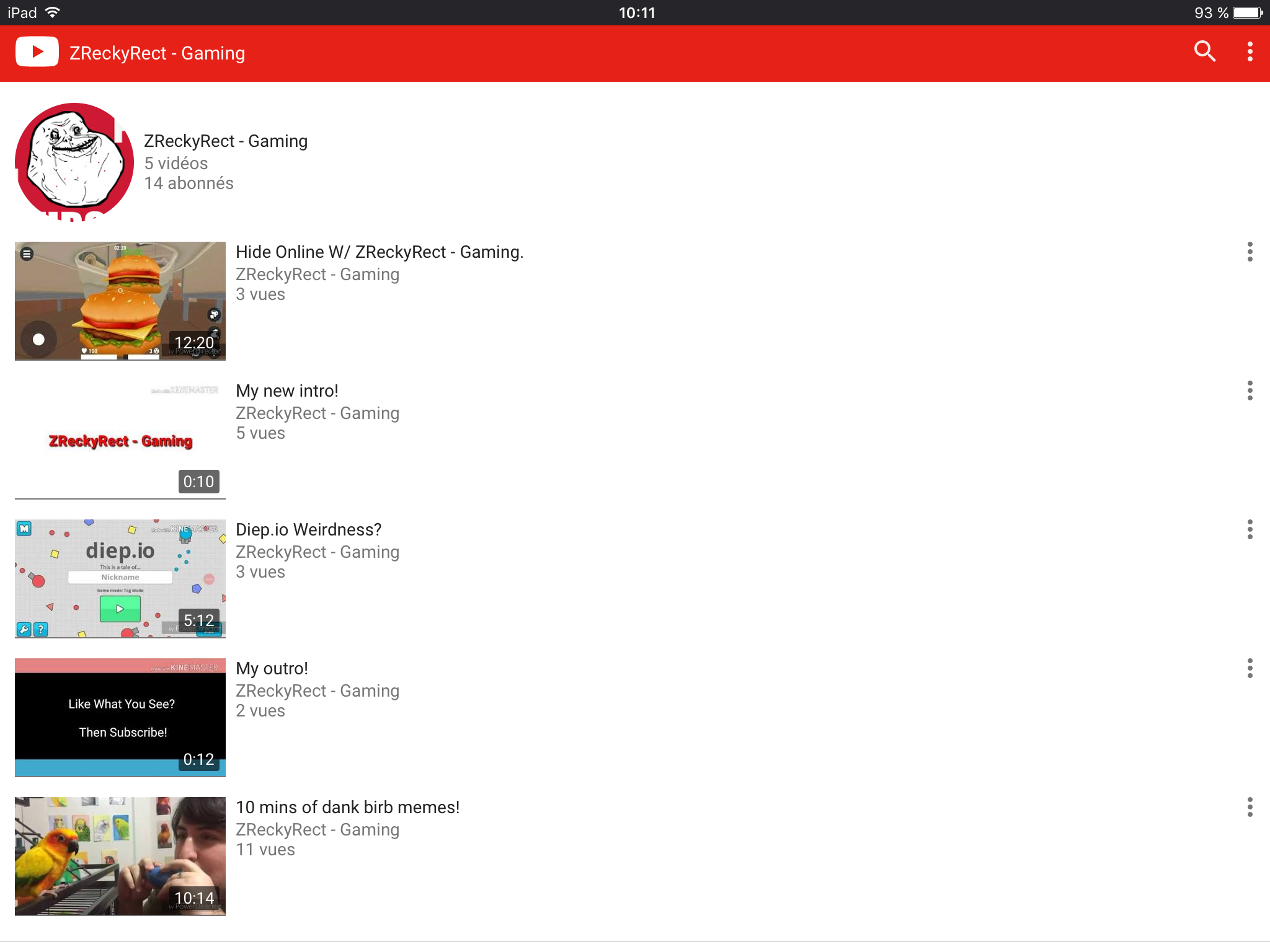Screen dimensions: 1270x952
Task: Open the My new intro! title
Action: pos(287,391)
